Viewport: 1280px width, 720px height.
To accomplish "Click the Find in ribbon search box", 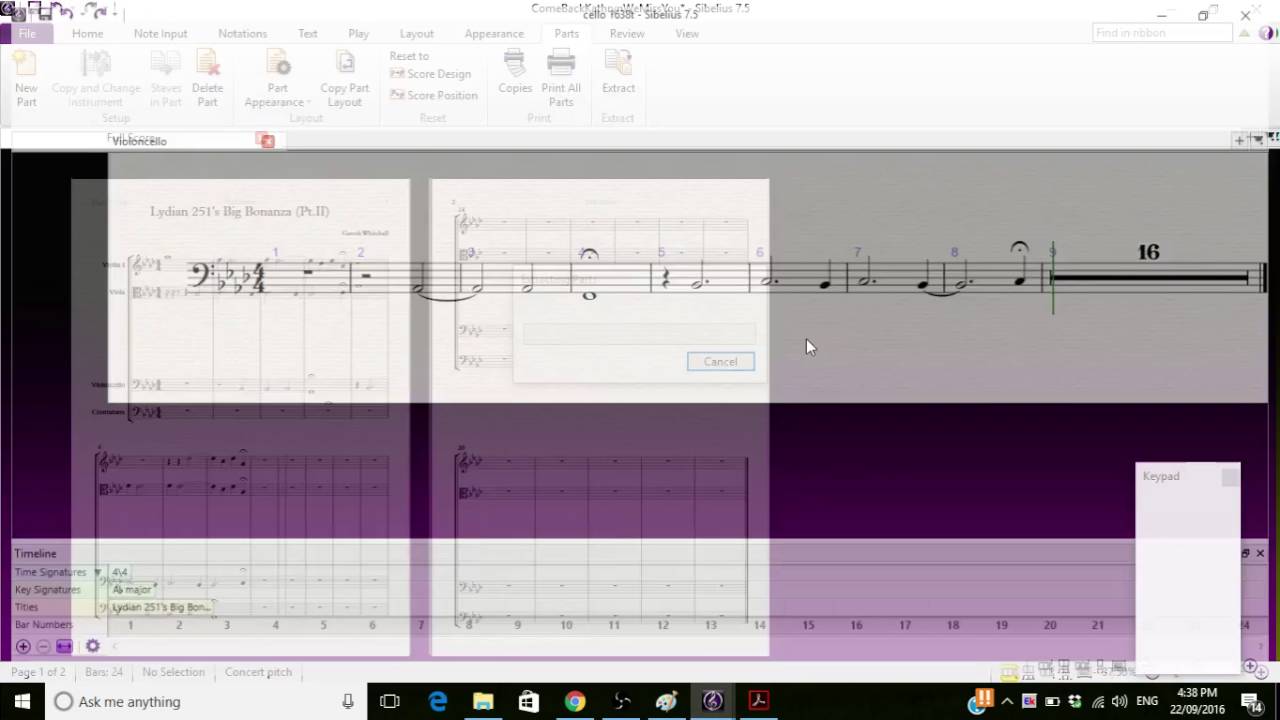I will pyautogui.click(x=1161, y=33).
